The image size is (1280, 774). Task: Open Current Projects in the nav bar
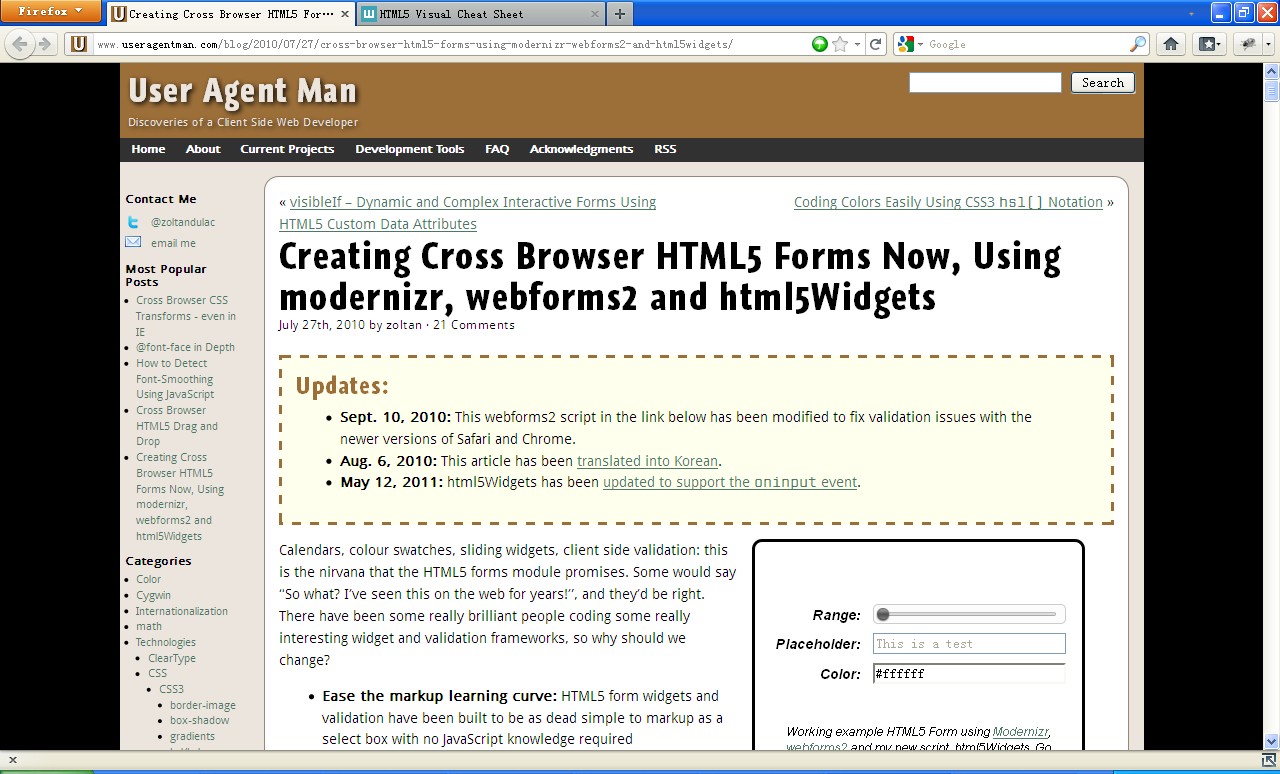pyautogui.click(x=287, y=149)
